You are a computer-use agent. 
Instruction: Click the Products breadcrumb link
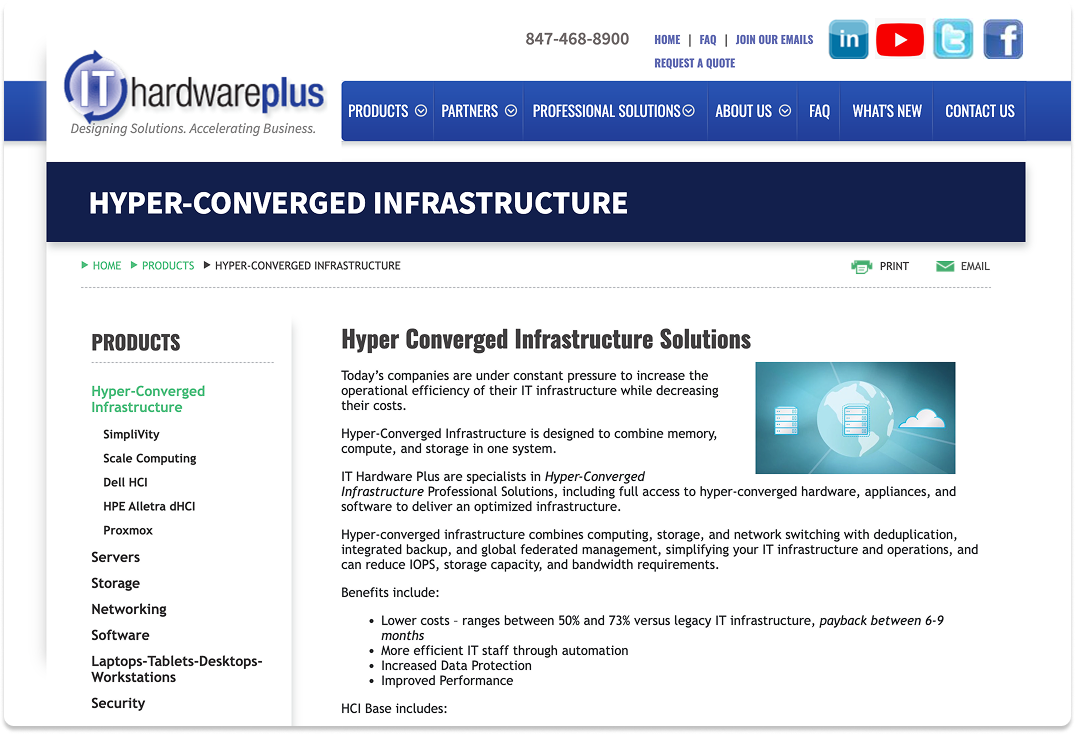pyautogui.click(x=168, y=266)
